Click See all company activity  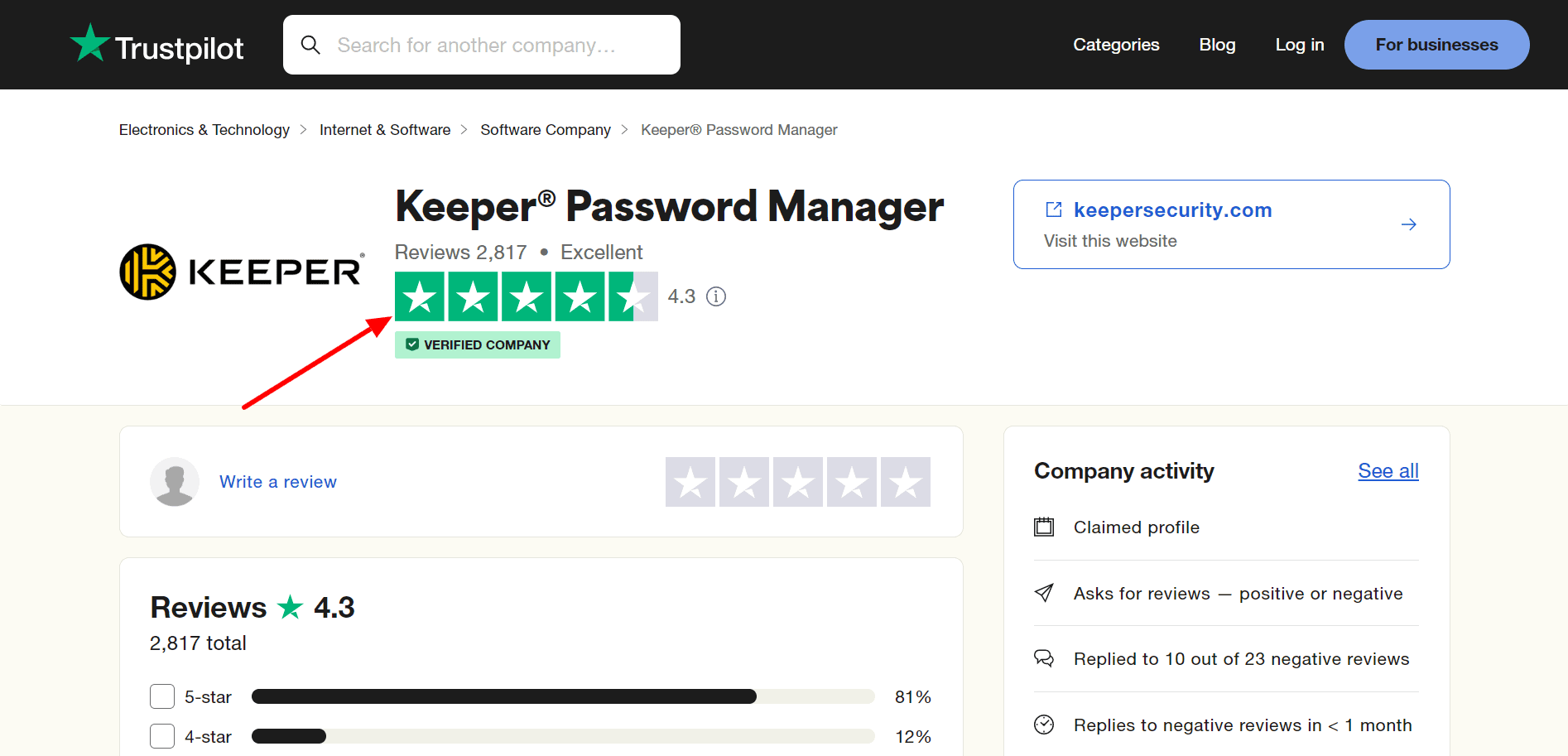(1388, 471)
